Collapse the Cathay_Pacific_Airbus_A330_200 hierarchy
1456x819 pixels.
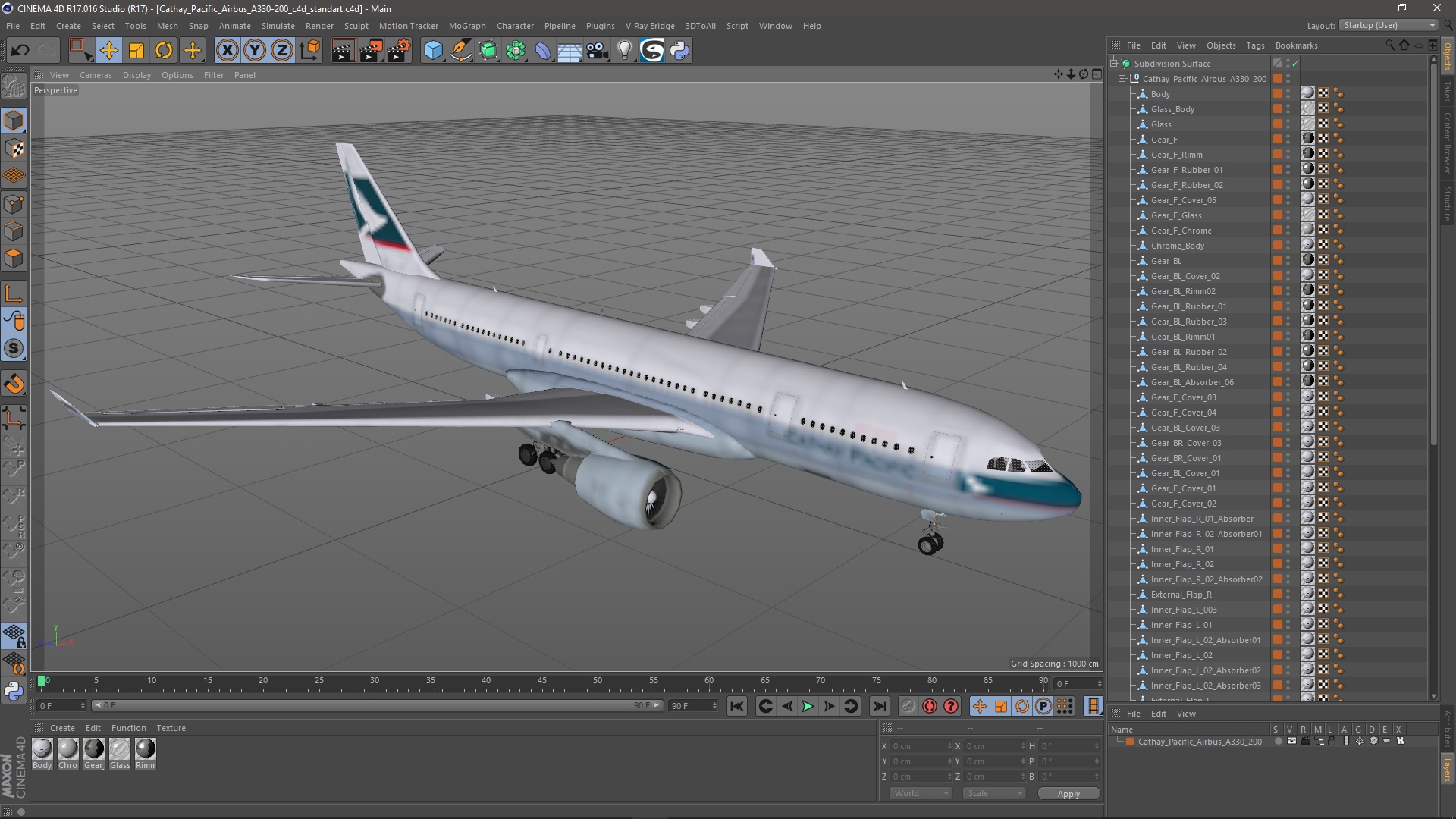(x=1122, y=79)
